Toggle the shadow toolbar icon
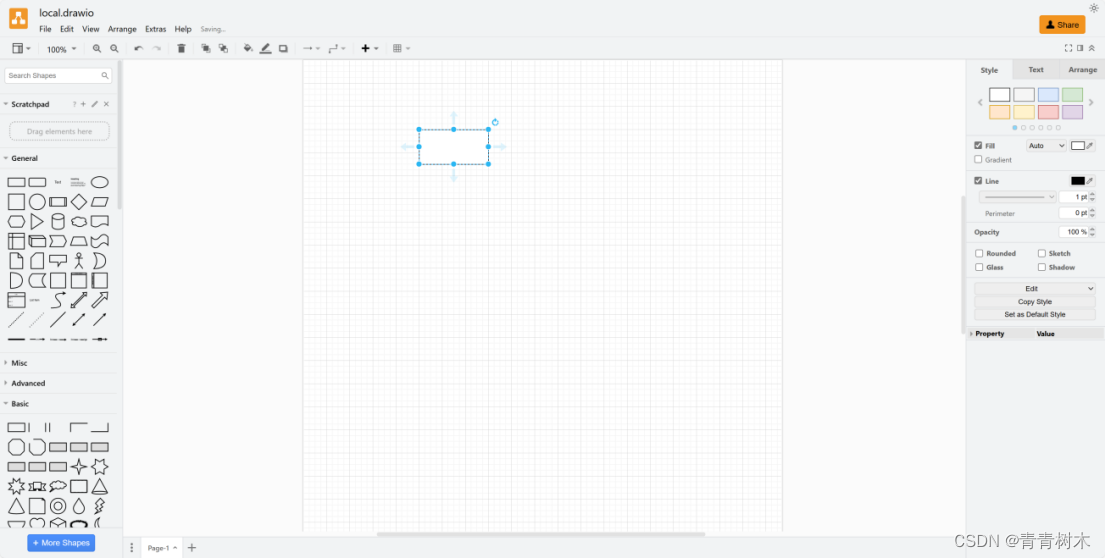This screenshot has width=1106, height=559. click(283, 49)
